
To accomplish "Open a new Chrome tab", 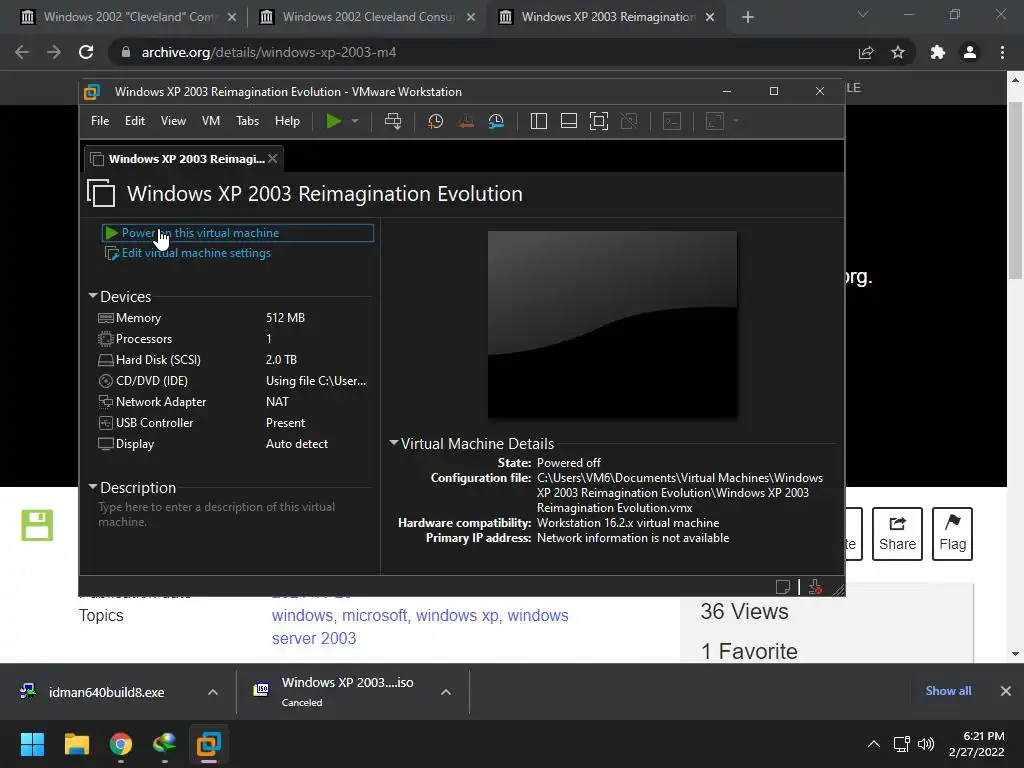I will [748, 17].
